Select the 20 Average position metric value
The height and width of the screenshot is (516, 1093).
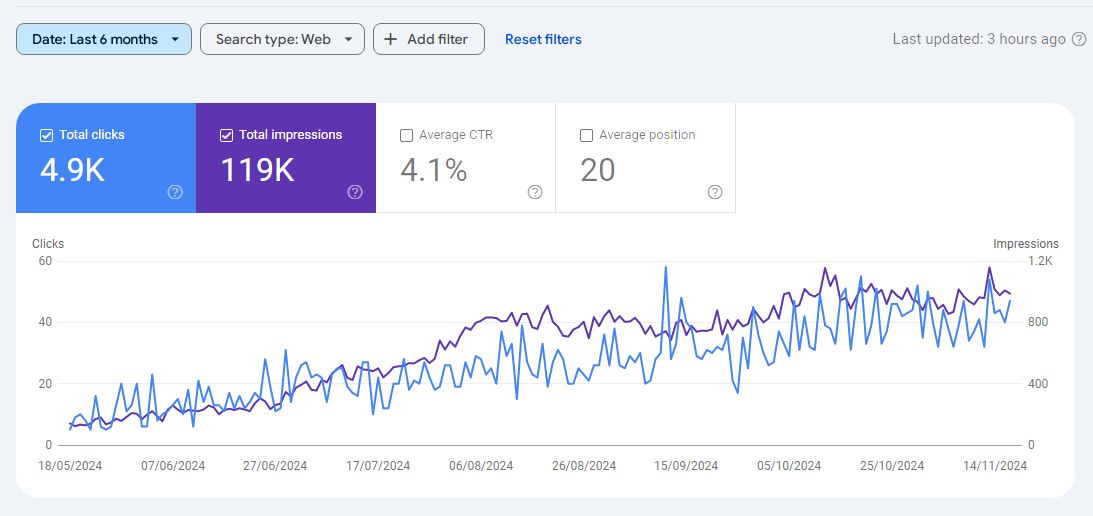(598, 171)
